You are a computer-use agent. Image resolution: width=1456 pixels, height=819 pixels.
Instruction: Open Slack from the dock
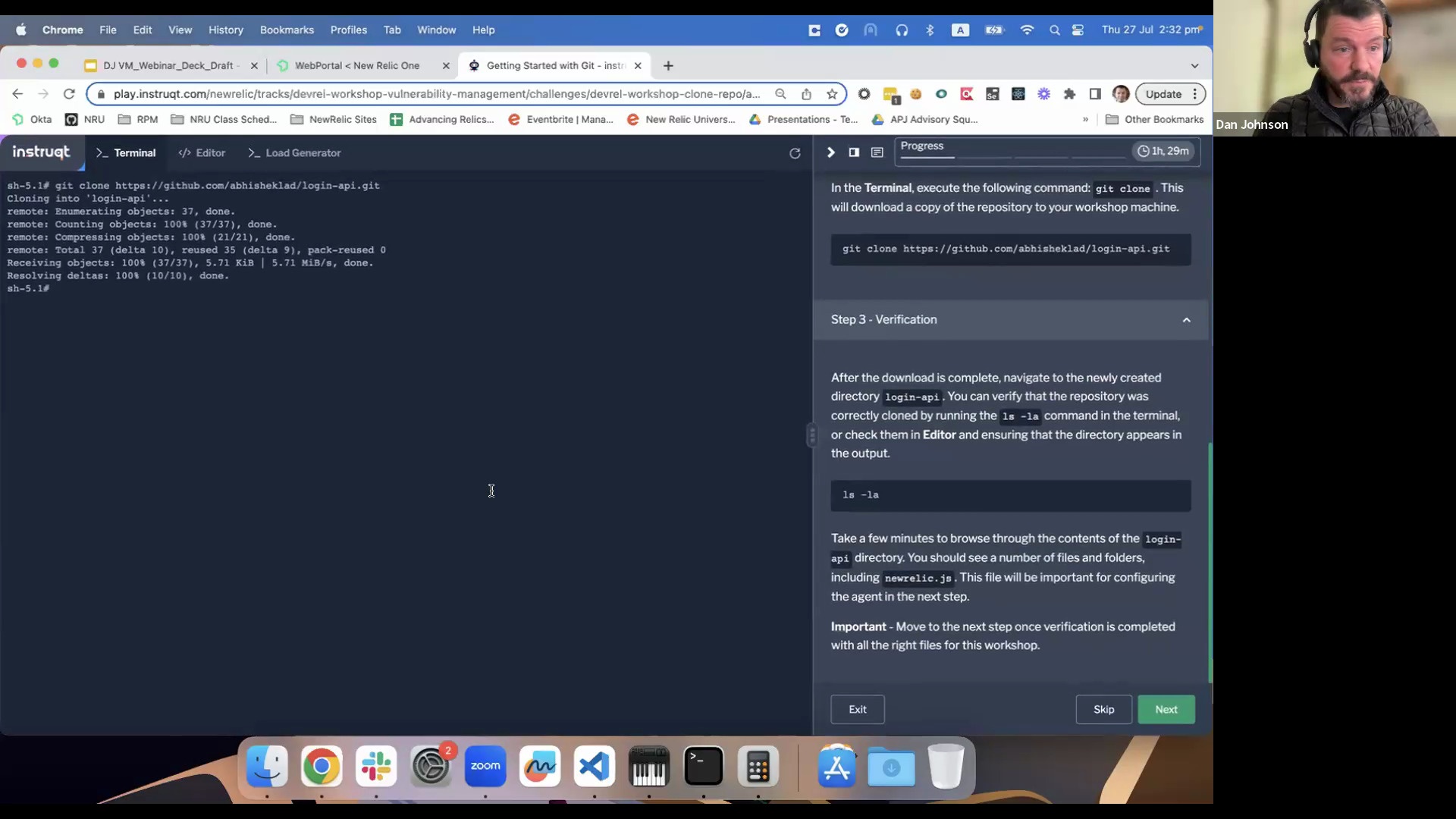pyautogui.click(x=376, y=767)
